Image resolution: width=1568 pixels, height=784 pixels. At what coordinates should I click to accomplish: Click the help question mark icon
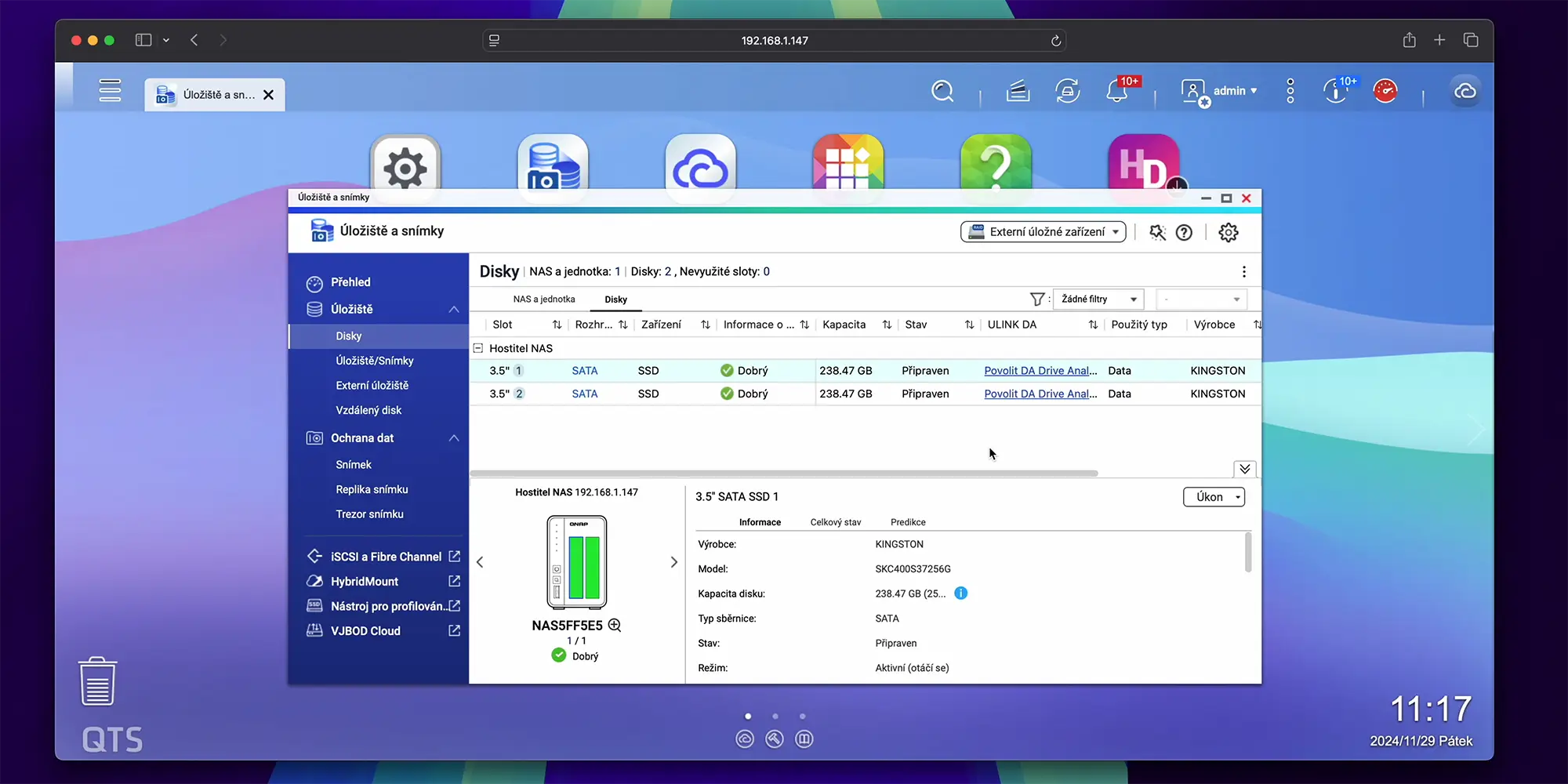pos(1184,232)
